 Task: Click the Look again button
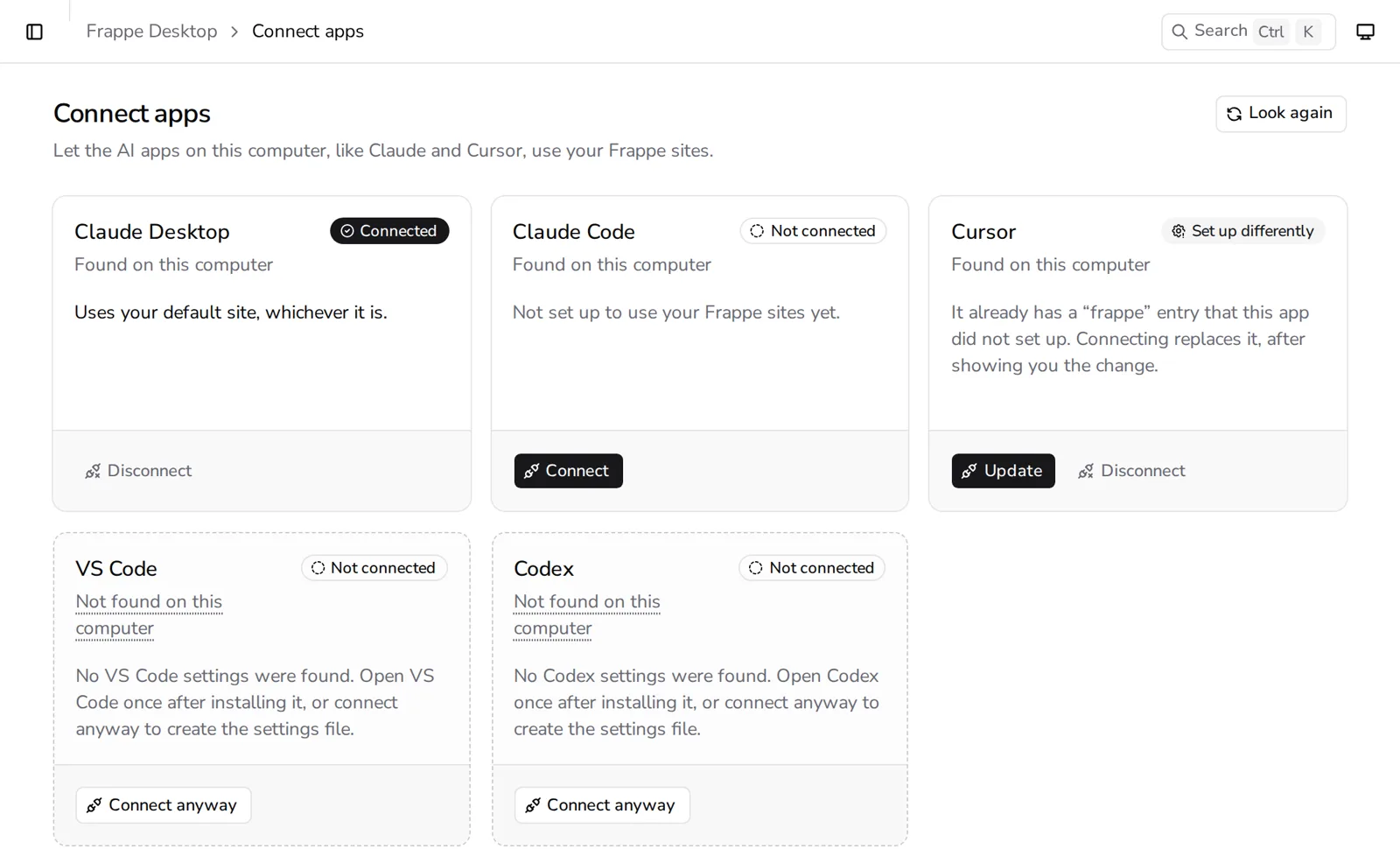pos(1280,114)
